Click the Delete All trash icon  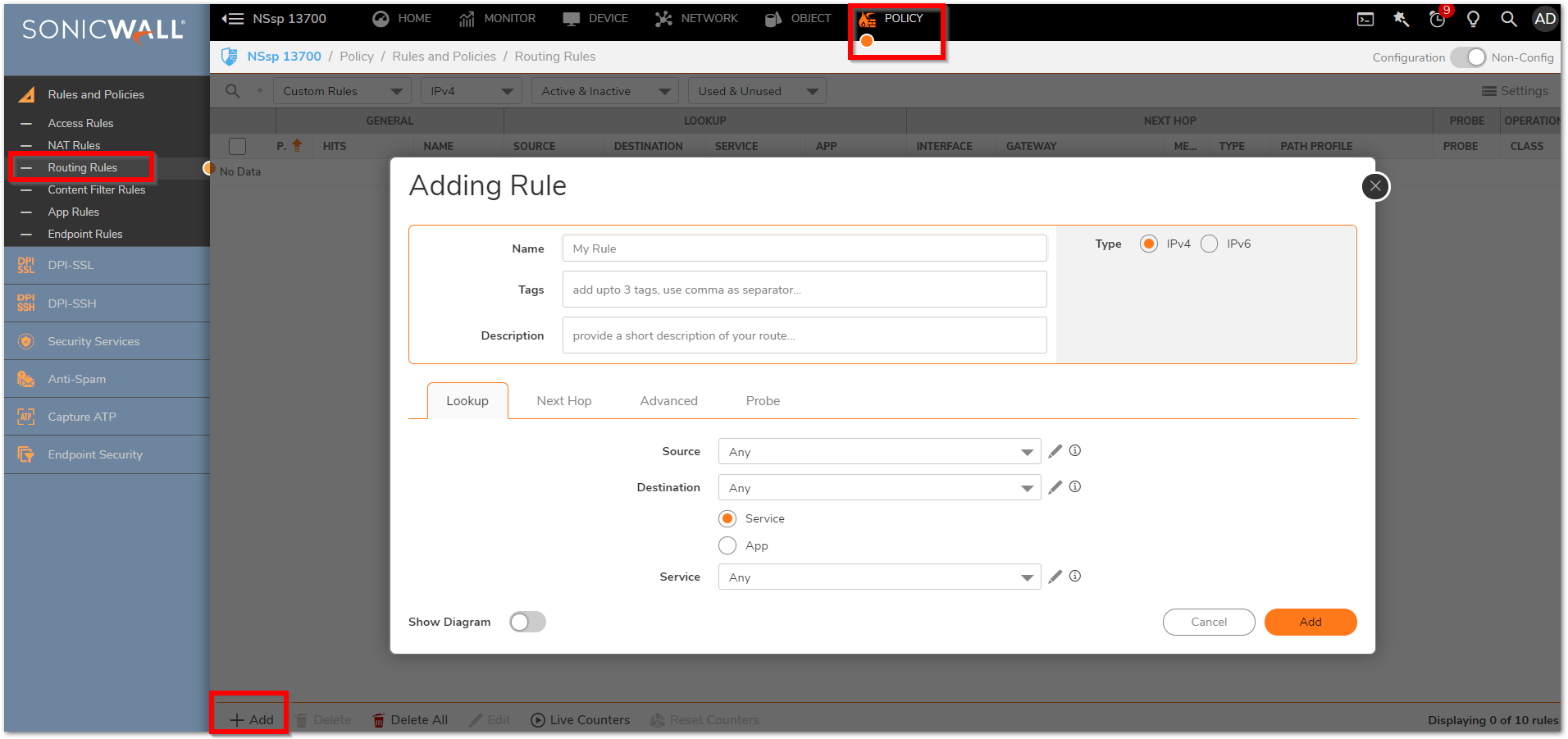coord(379,720)
